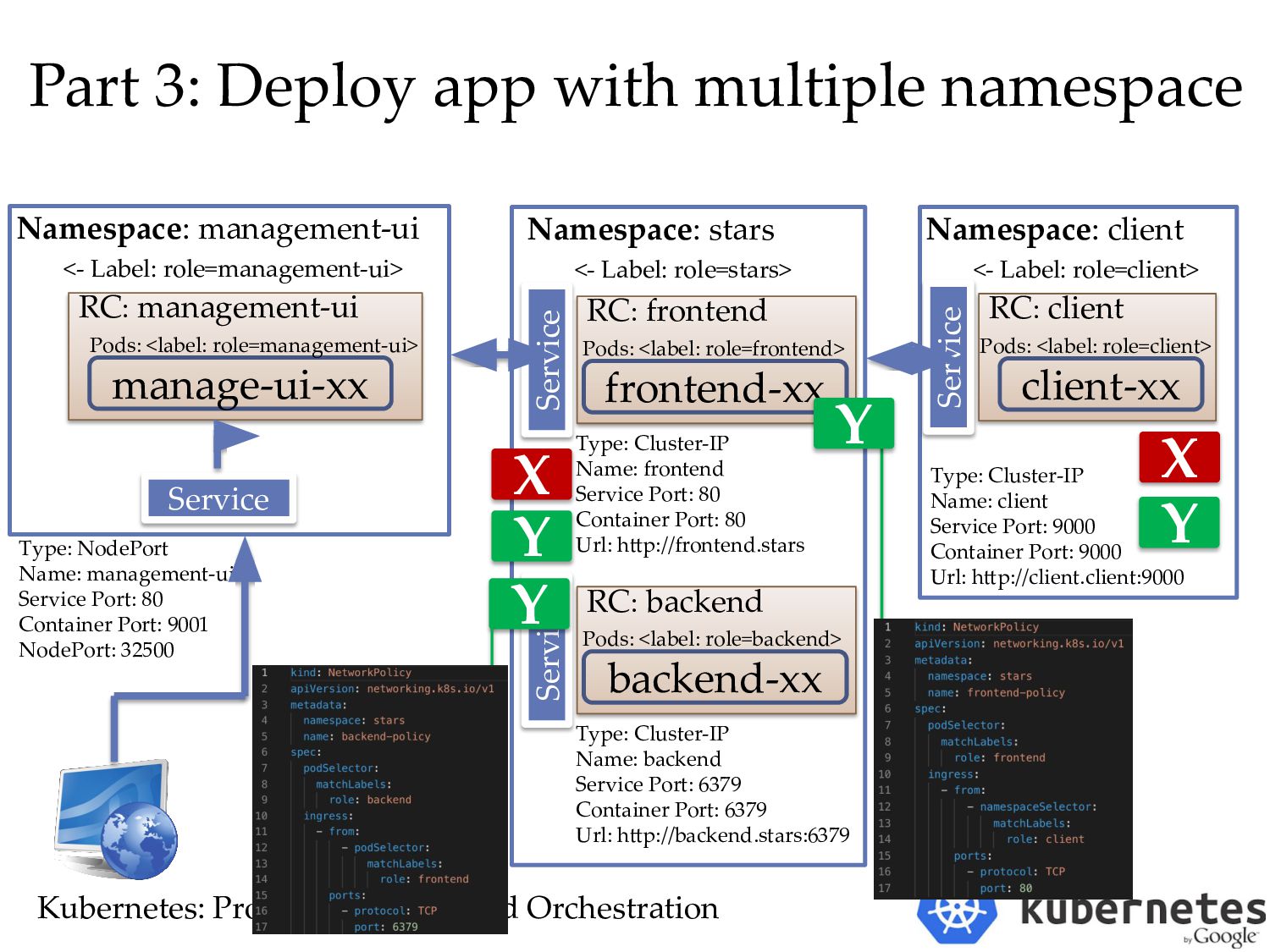Screen dimensions: 1270x952
Task: Select the Service box in management-ui namespace
Action: [x=218, y=498]
